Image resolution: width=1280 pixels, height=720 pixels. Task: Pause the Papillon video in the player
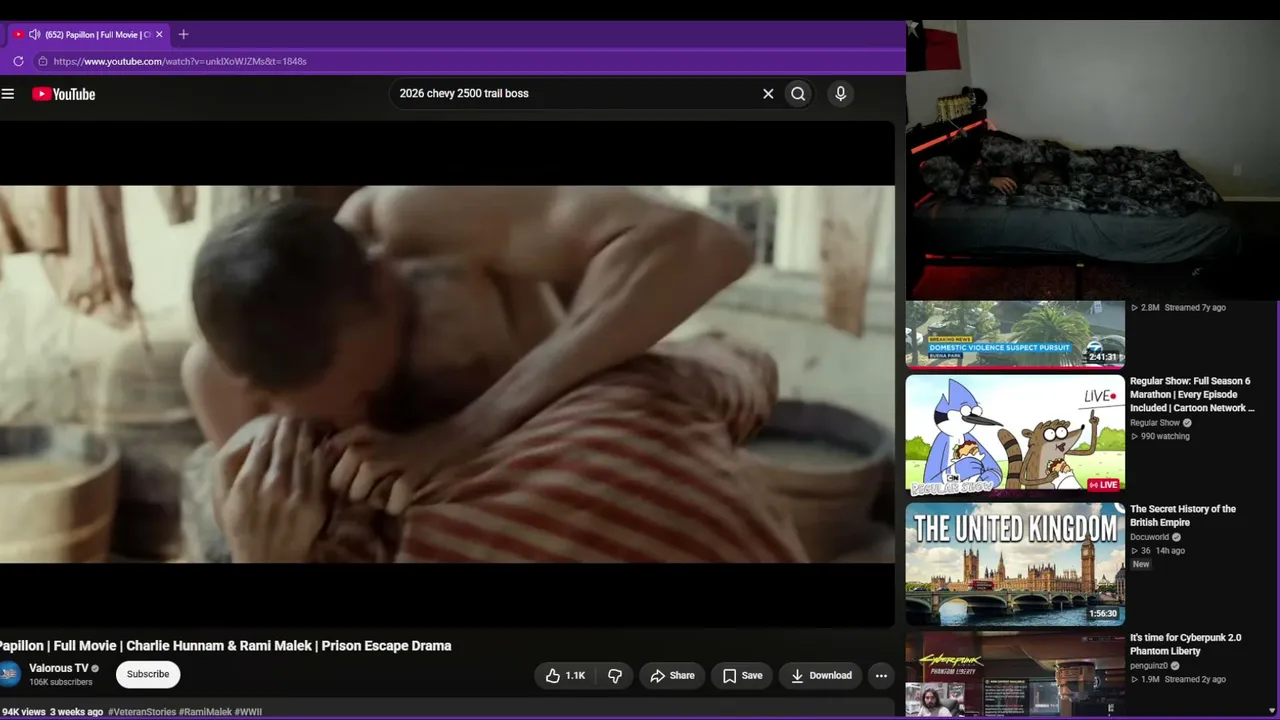[447, 374]
